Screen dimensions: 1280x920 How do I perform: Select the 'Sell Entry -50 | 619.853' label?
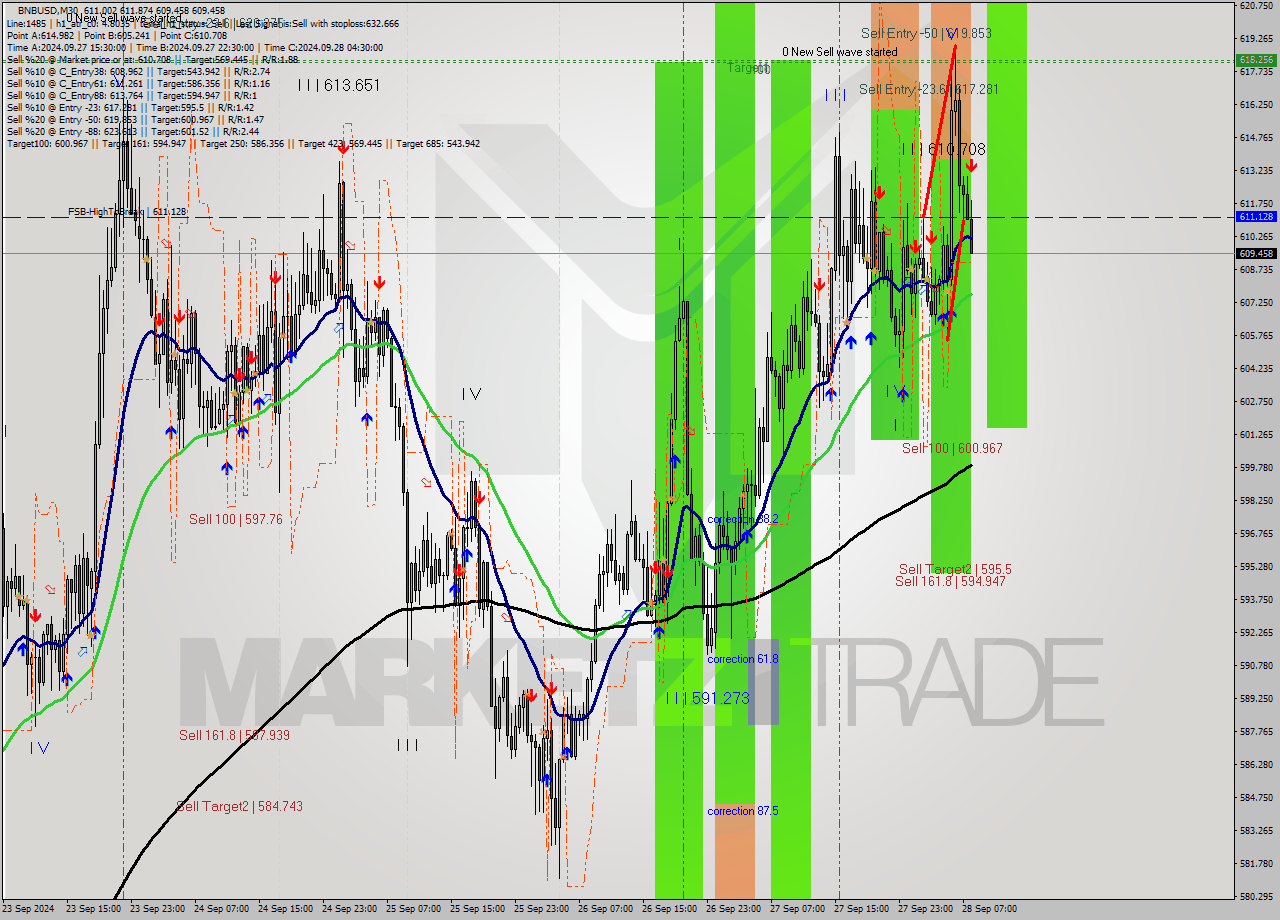pos(926,33)
